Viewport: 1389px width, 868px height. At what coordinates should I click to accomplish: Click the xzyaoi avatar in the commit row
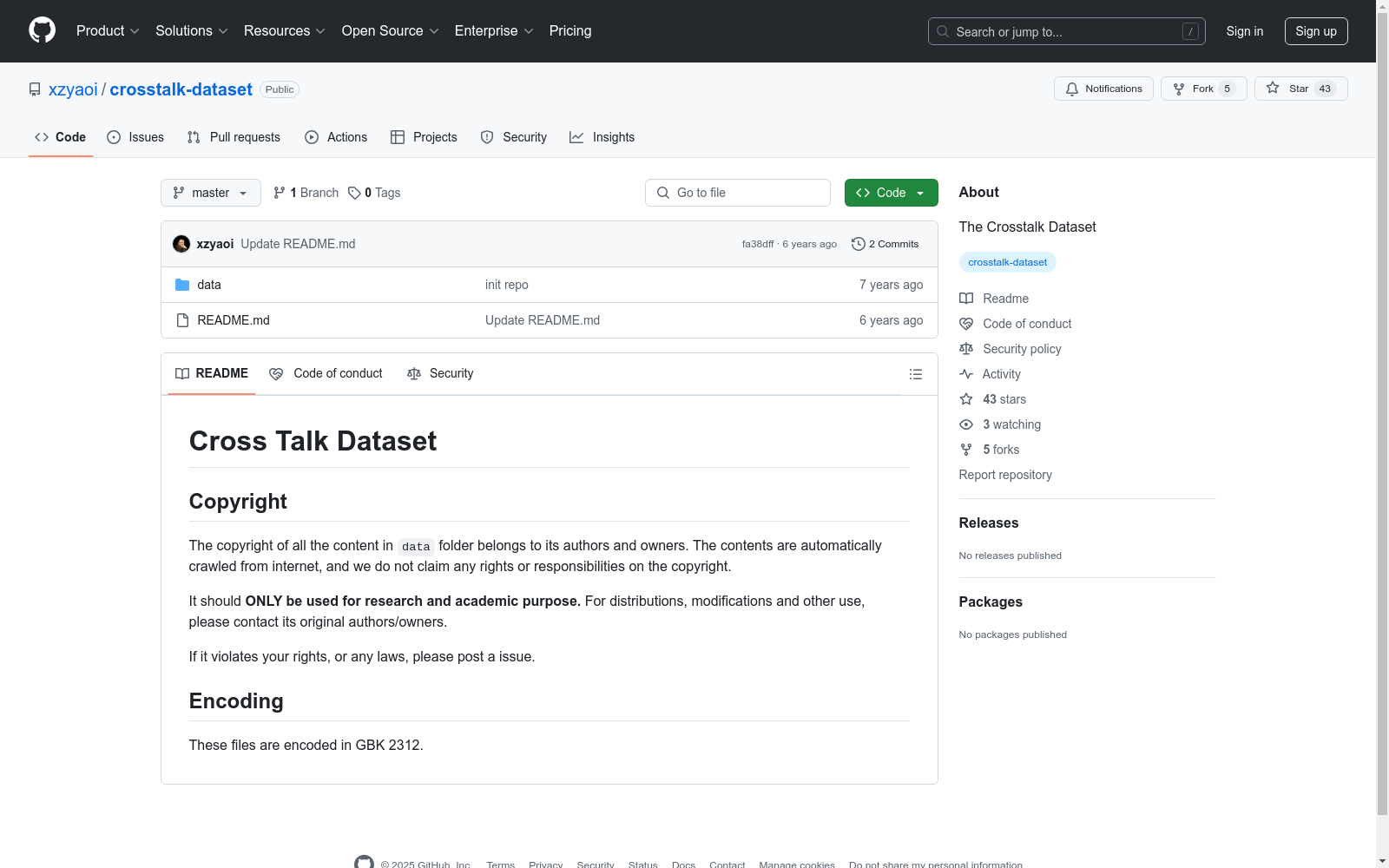181,244
